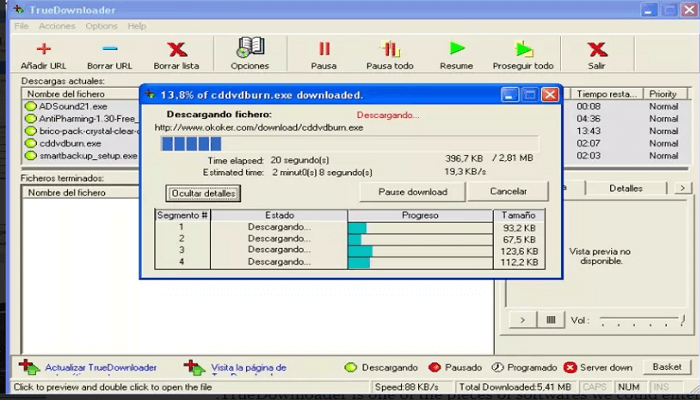
Task: Click the 112,2 KB segment size cell
Action: pyautogui.click(x=519, y=262)
